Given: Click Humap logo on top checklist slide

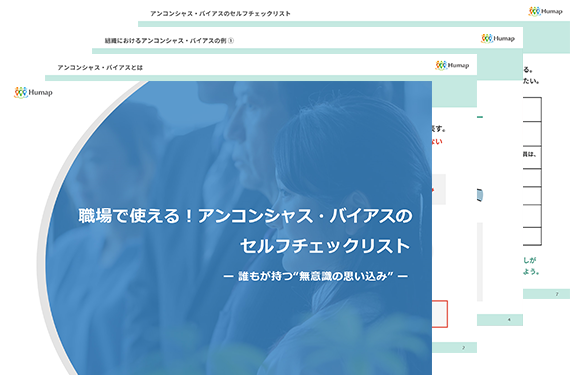Looking at the screenshot, I should [x=545, y=11].
